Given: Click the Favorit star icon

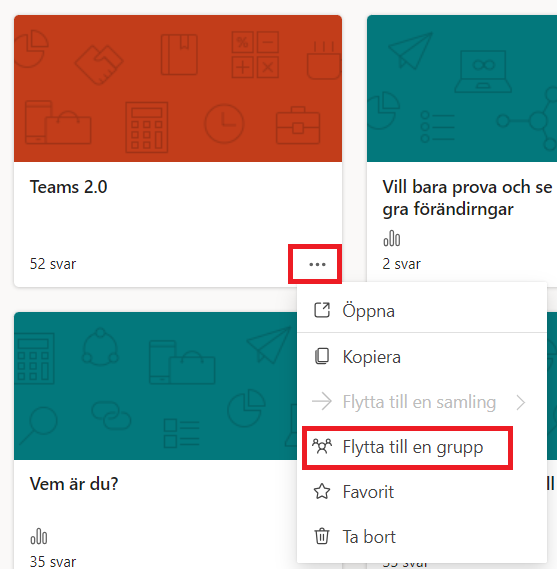Looking at the screenshot, I should click(x=322, y=492).
